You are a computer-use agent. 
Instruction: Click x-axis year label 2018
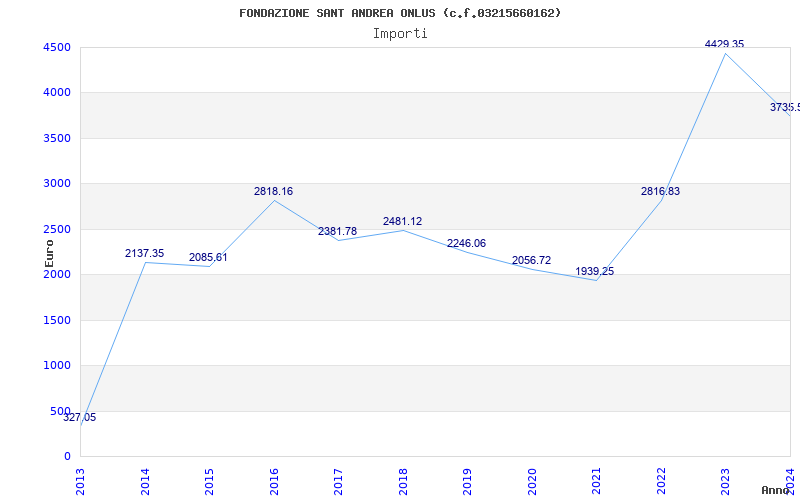(403, 482)
